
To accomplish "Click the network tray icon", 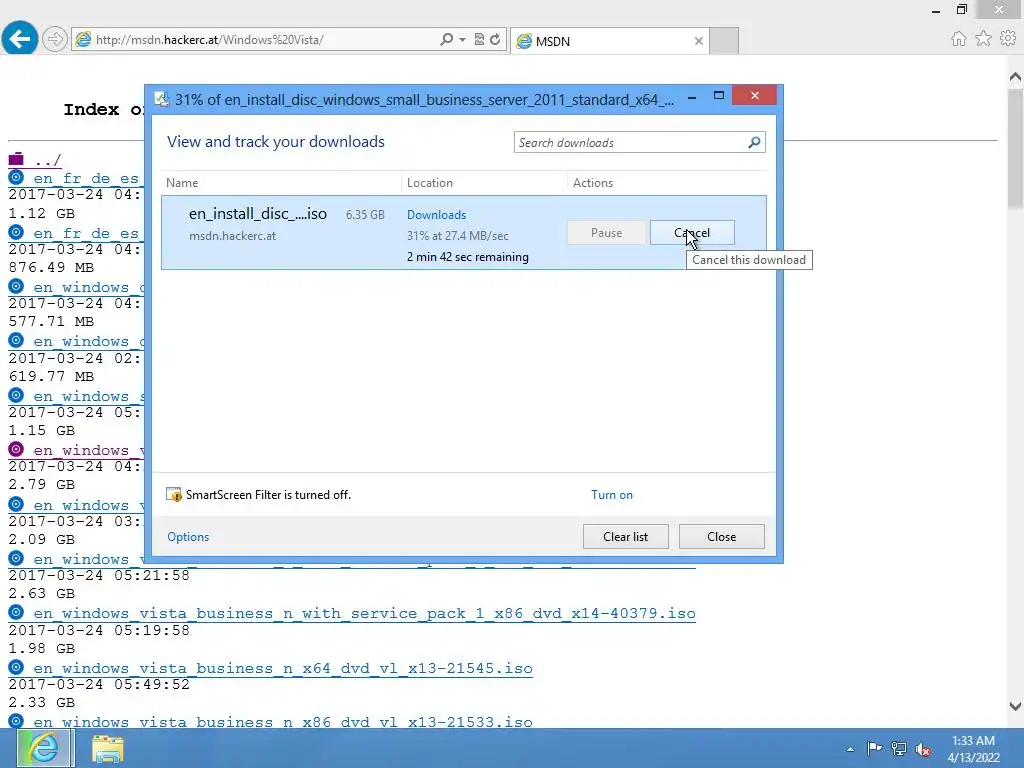I will [899, 749].
